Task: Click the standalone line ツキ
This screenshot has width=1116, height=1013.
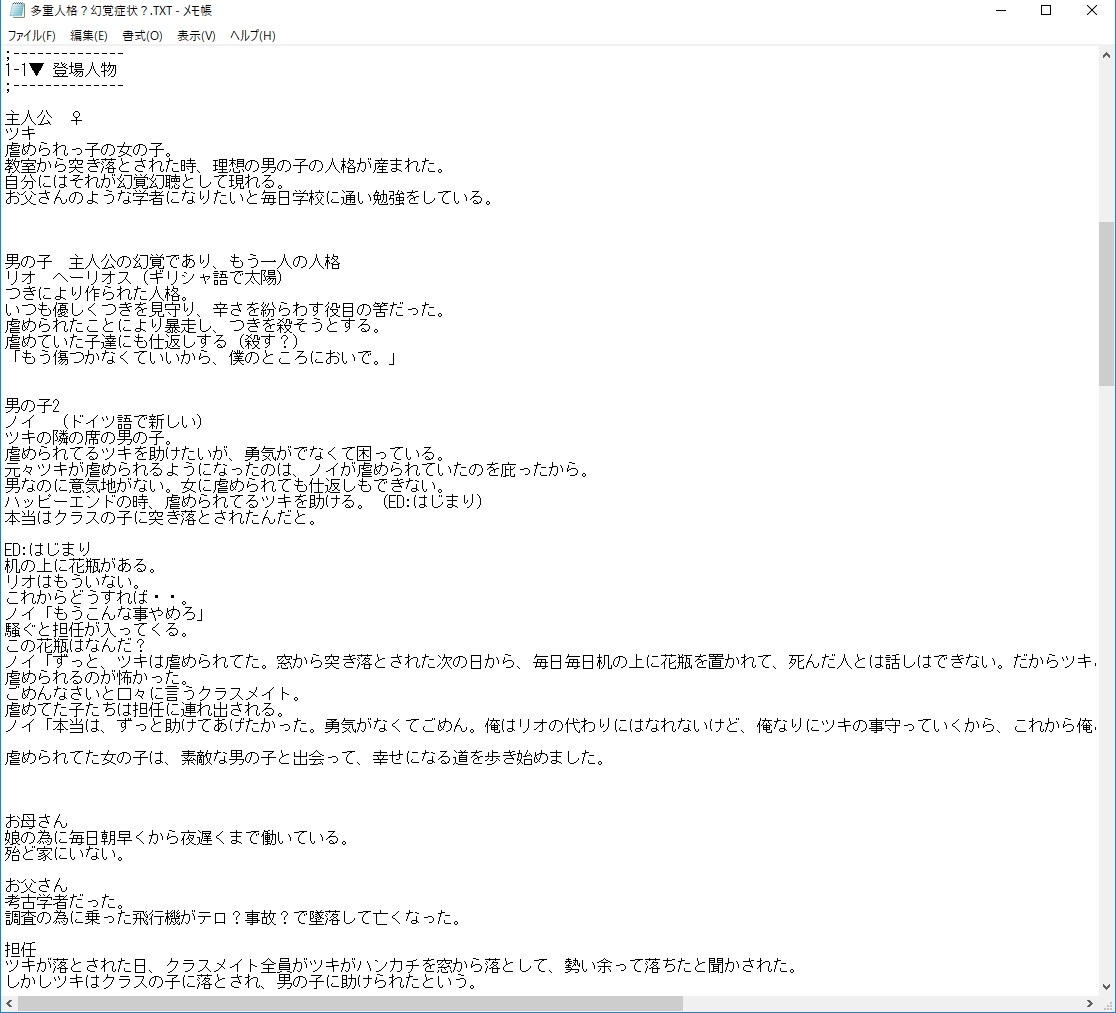Action: click(21, 134)
